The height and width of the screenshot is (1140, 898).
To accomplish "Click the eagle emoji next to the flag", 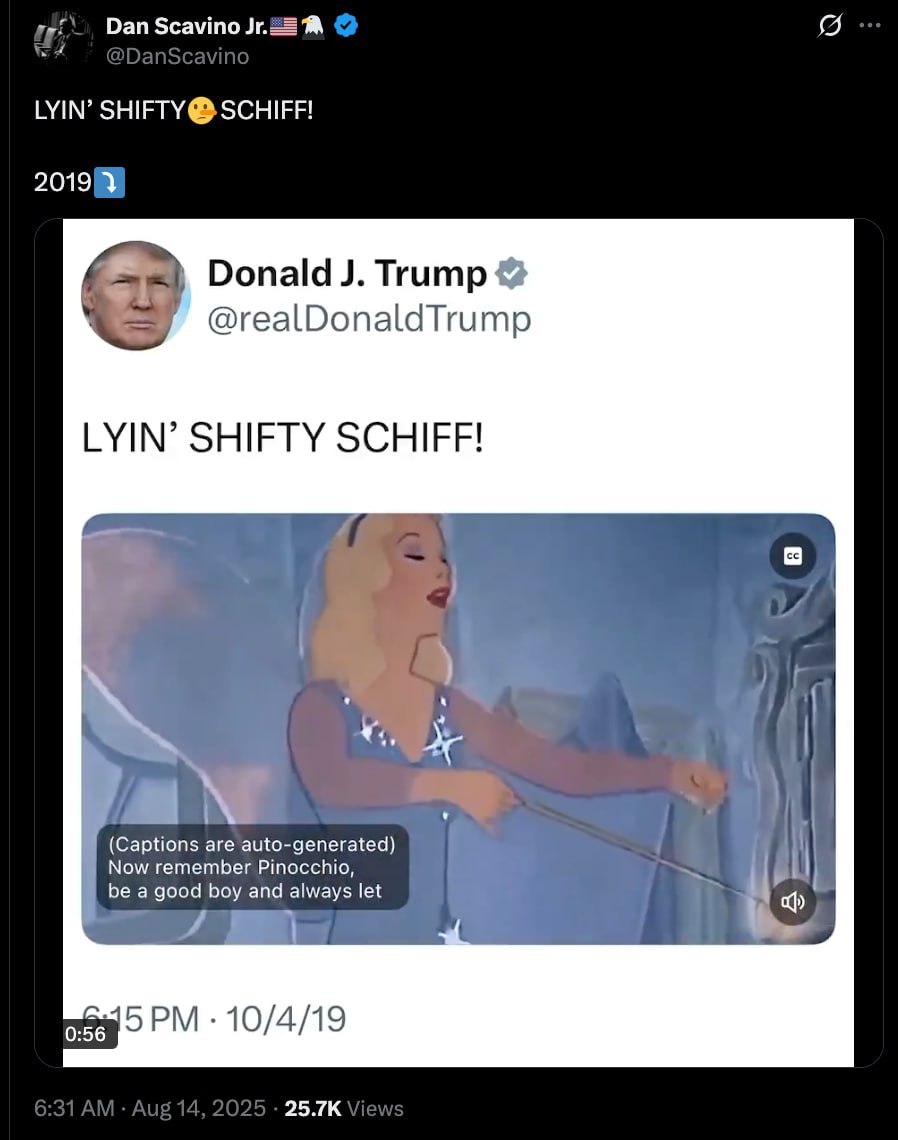I will [313, 27].
